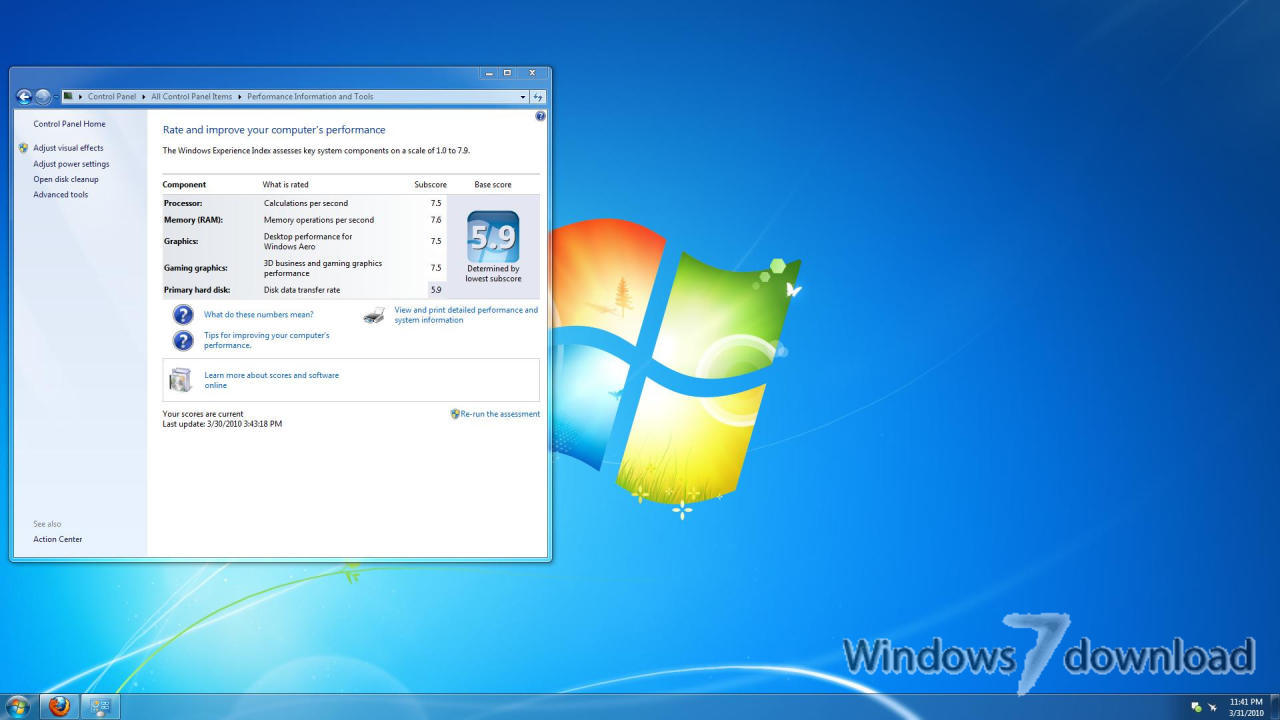1280x720 pixels.
Task: Click the Back arrow navigation button
Action: click(x=24, y=97)
